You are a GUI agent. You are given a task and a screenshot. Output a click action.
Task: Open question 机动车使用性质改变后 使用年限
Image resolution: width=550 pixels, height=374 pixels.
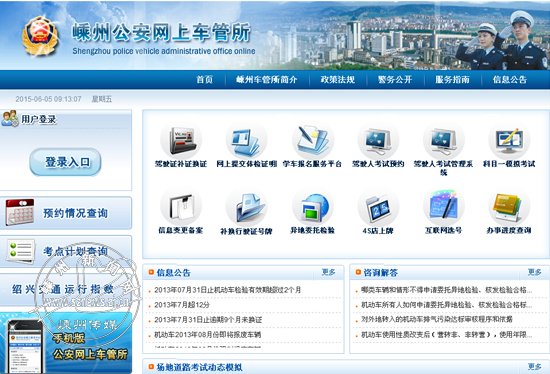click(x=447, y=335)
